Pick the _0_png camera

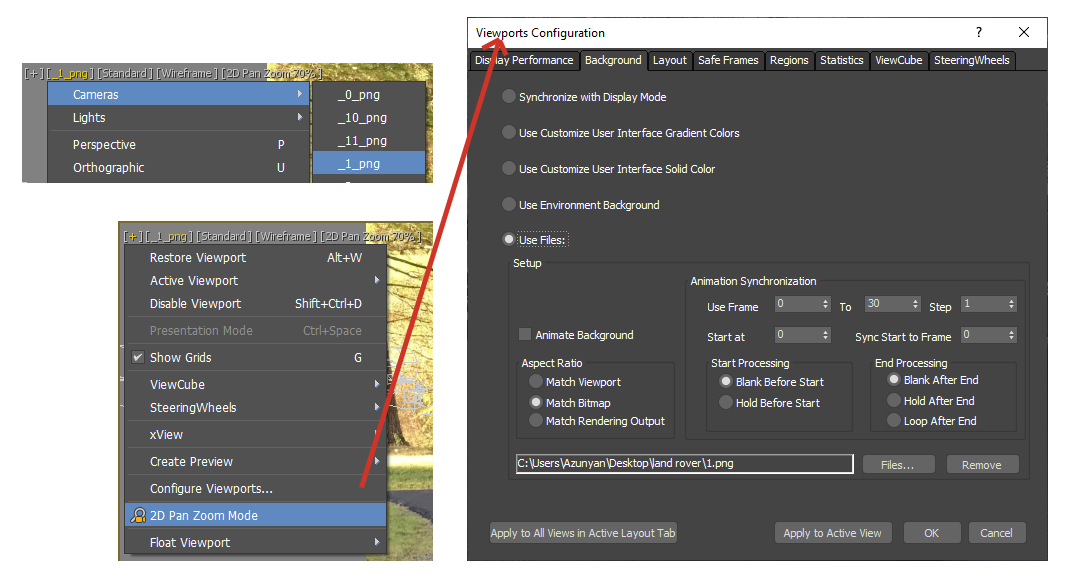click(369, 94)
